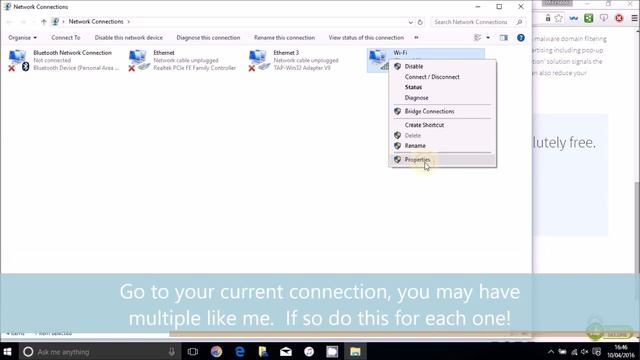Open Chrome from the taskbar
Viewport: 640px width, 360px height.
point(216,351)
